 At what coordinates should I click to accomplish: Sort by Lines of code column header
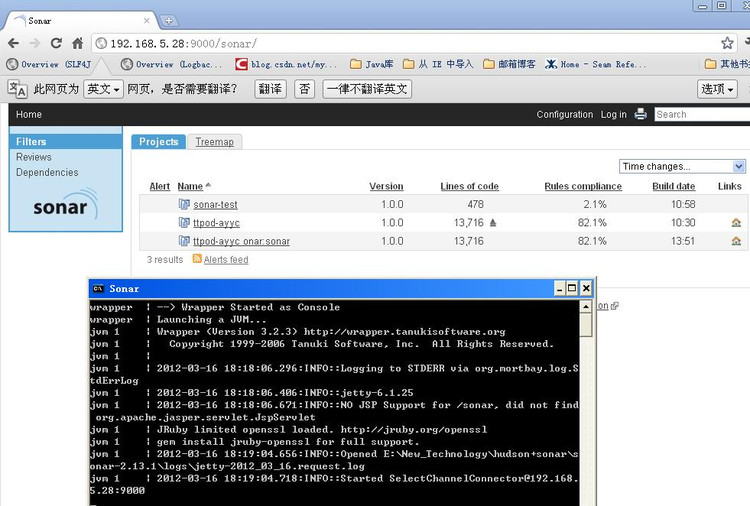(469, 187)
